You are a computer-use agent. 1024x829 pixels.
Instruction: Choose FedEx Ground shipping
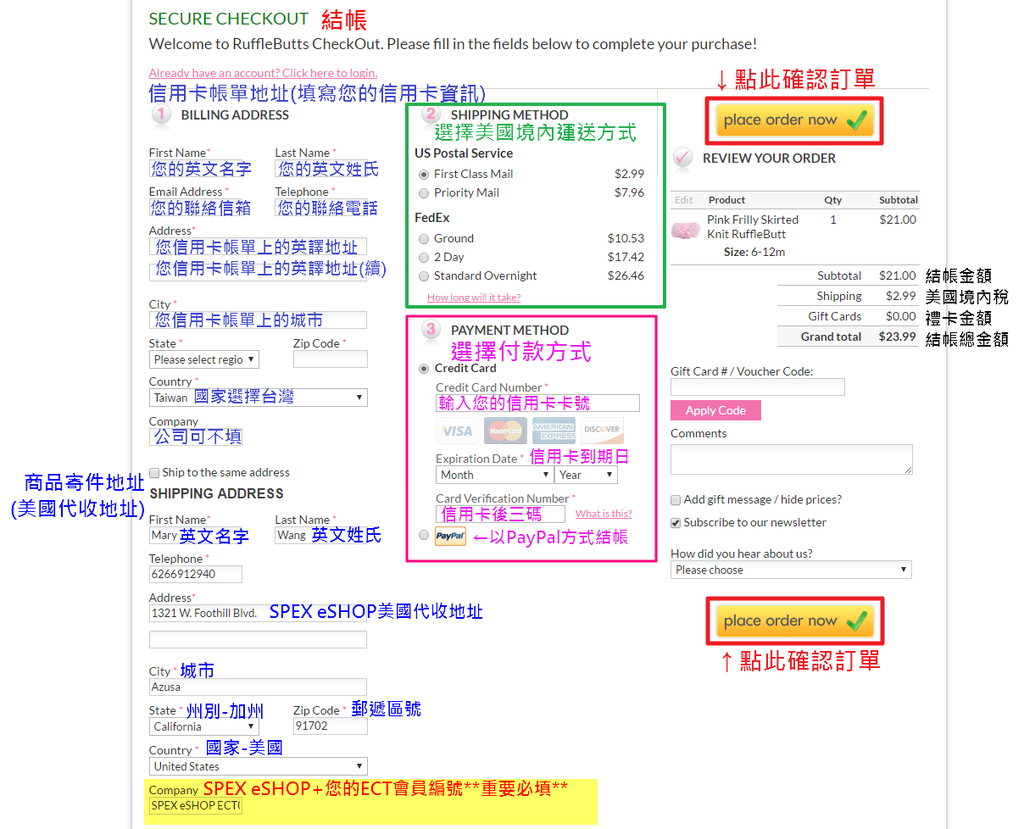click(424, 239)
